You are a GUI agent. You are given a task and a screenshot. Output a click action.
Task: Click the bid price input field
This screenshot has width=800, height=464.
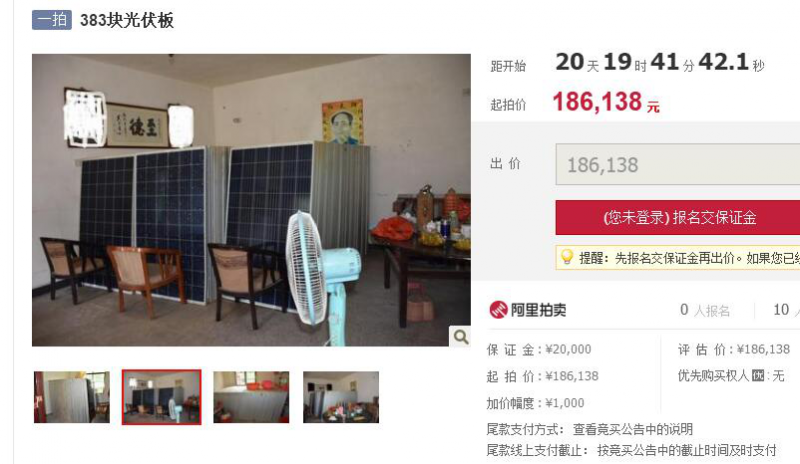678,164
